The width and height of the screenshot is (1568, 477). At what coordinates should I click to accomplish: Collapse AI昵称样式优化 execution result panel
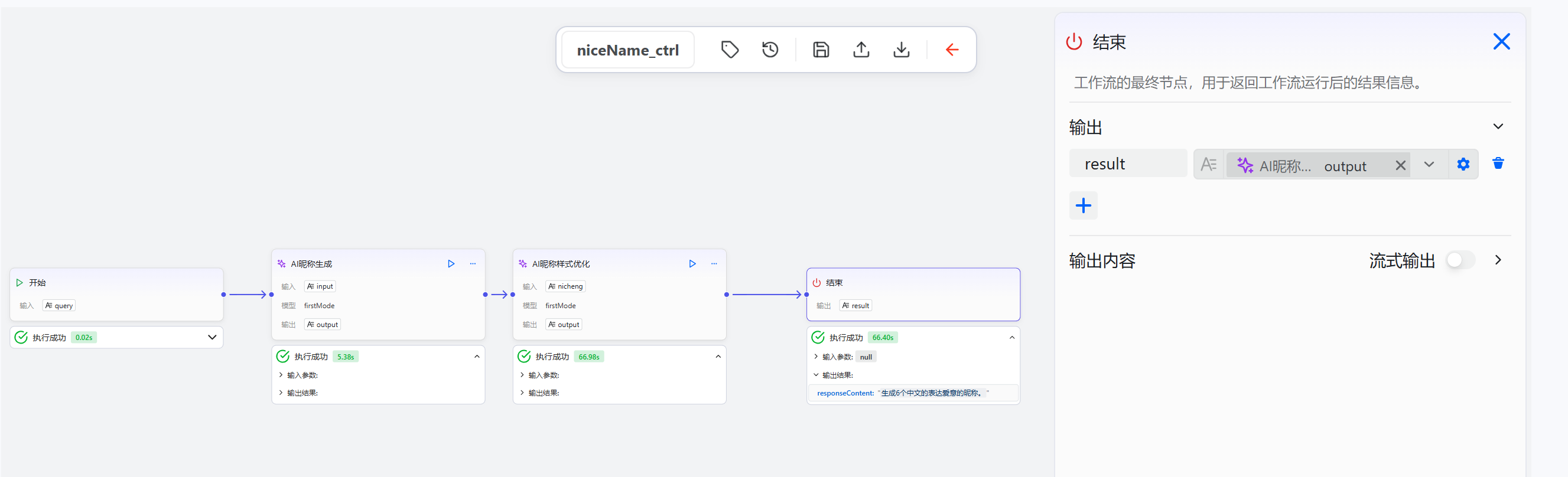tap(718, 357)
